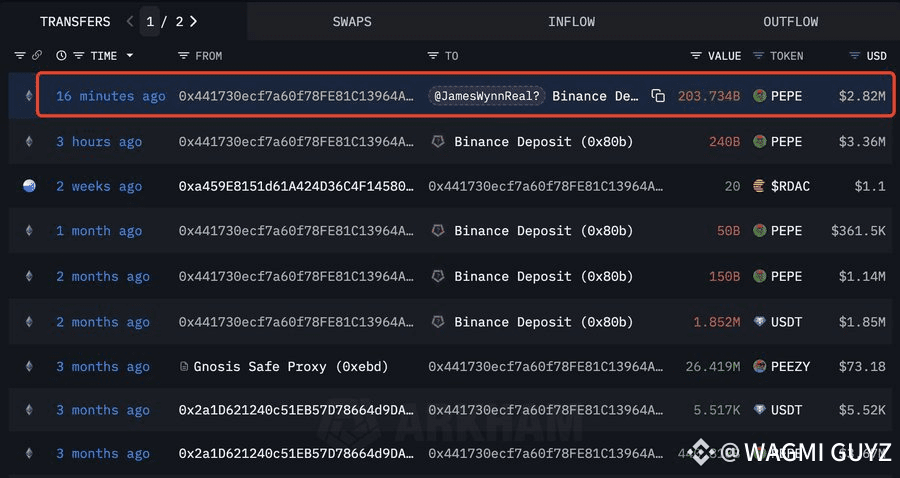Open the '2 weeks ago' transaction link

point(99,186)
